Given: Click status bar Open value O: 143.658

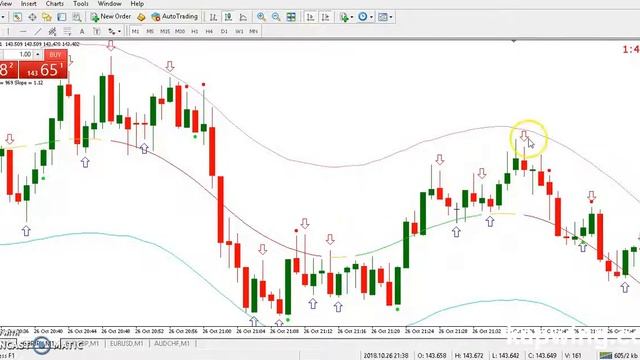Looking at the screenshot, I should click(x=432, y=356).
